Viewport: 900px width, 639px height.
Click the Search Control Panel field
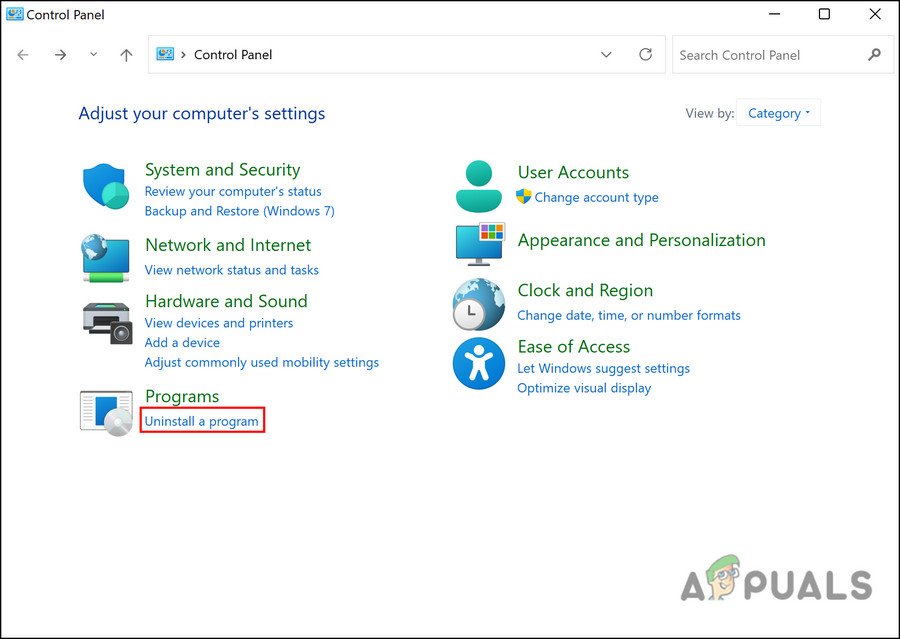point(770,55)
